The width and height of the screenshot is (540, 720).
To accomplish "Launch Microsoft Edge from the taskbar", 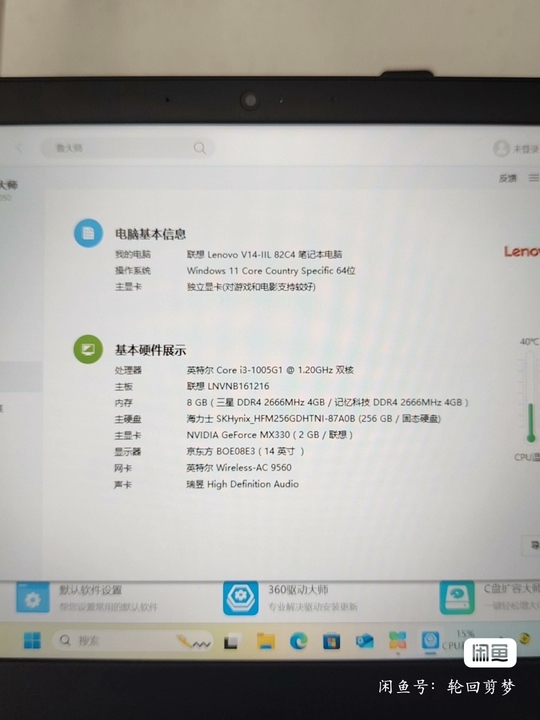I will (298, 641).
